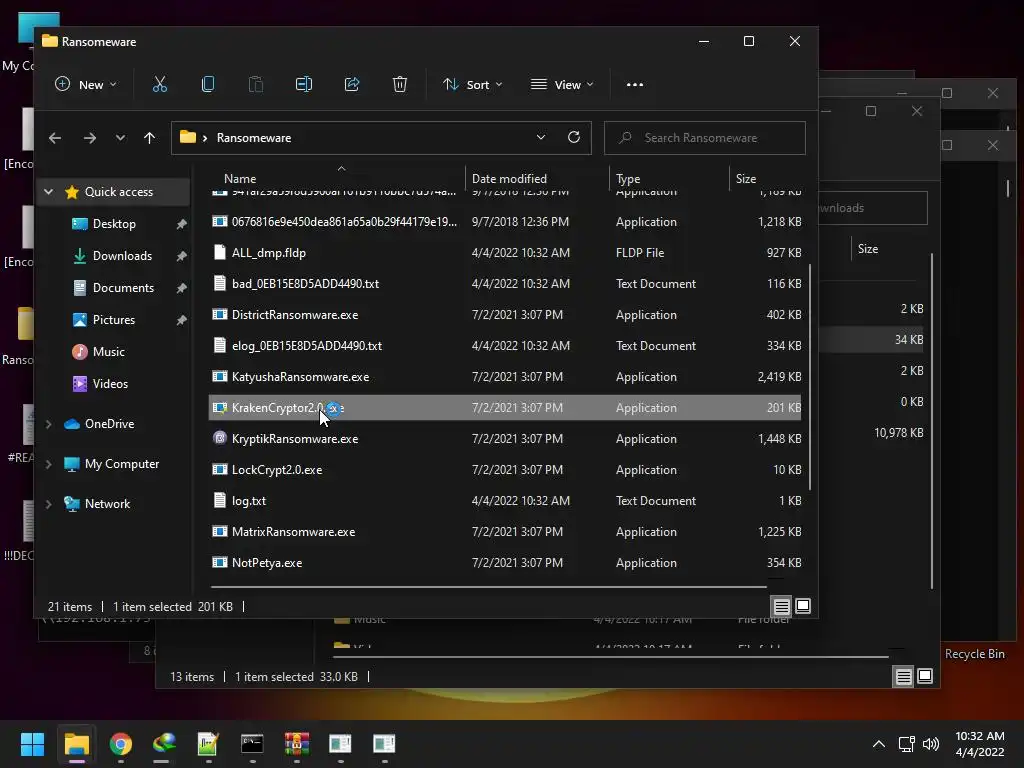Select Music in navigation pane

[x=108, y=352]
